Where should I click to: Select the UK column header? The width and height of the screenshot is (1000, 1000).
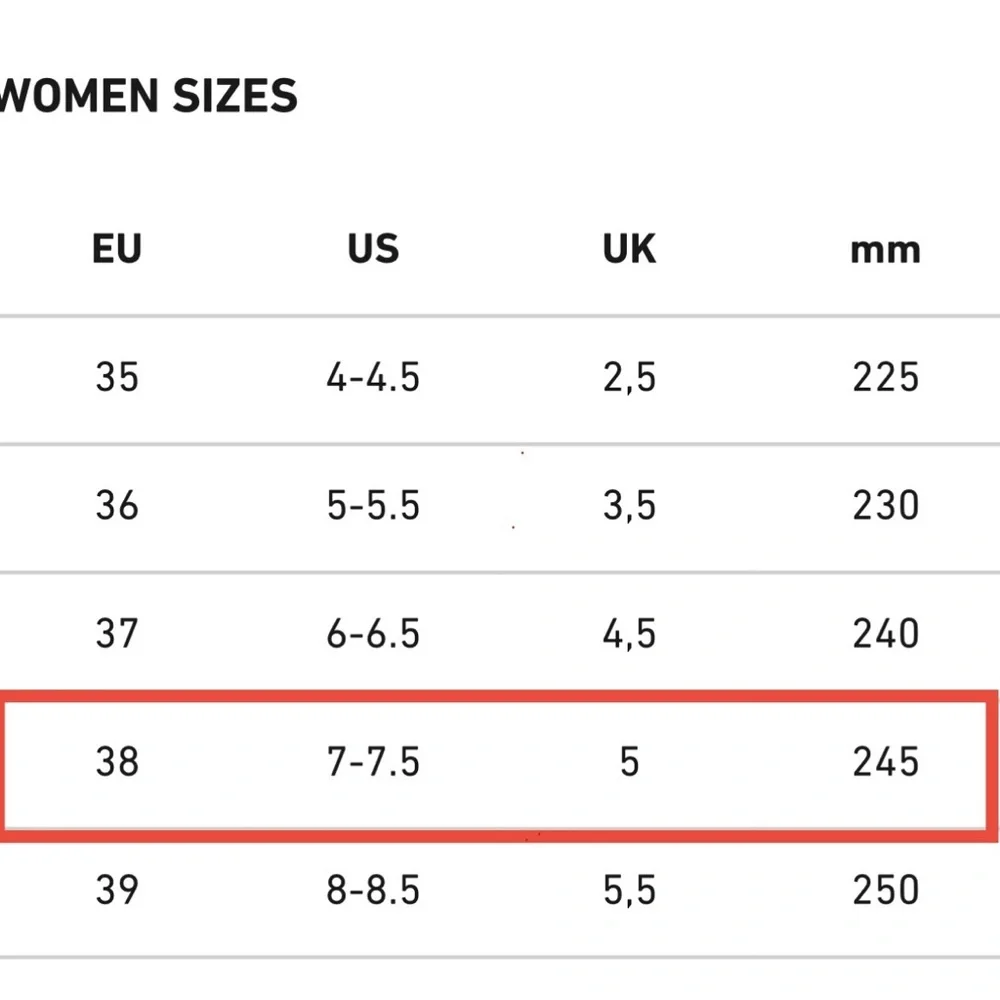629,249
